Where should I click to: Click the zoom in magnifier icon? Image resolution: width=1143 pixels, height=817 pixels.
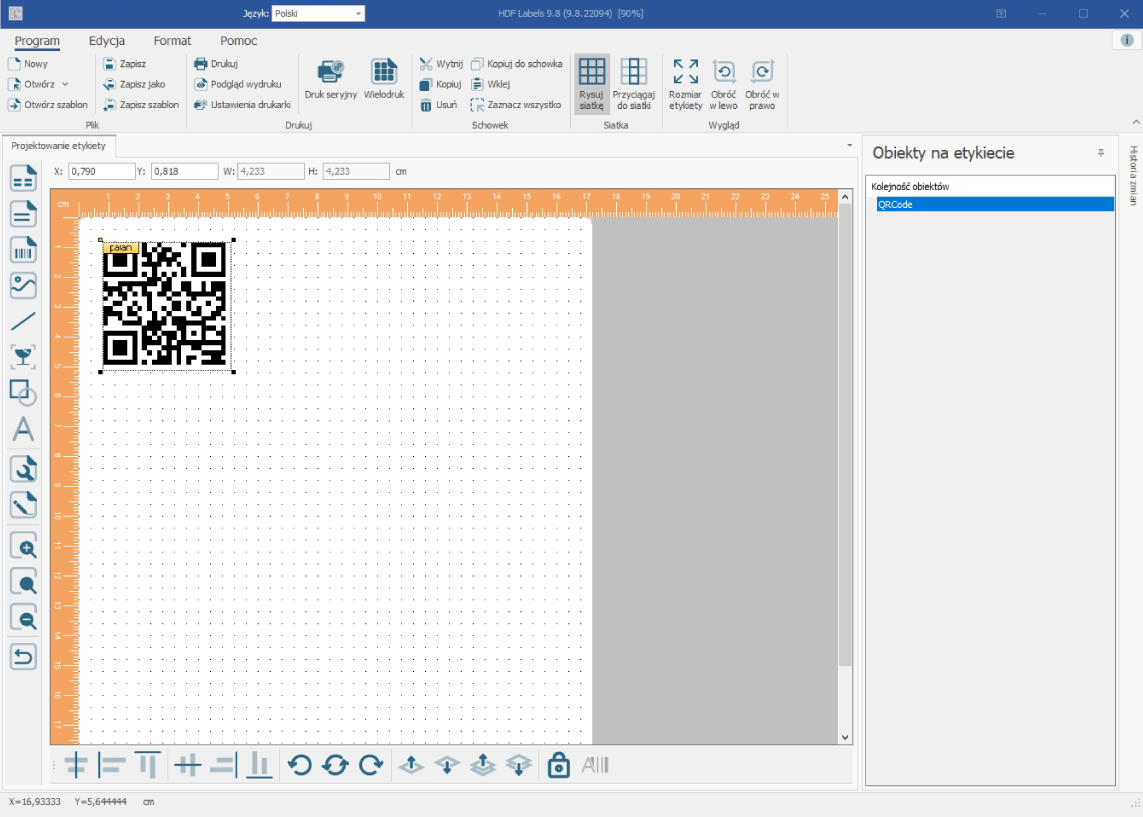[23, 547]
